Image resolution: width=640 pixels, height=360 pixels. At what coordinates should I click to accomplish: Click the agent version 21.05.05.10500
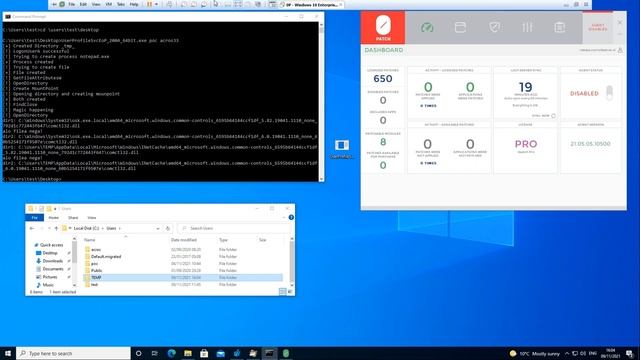[x=590, y=144]
